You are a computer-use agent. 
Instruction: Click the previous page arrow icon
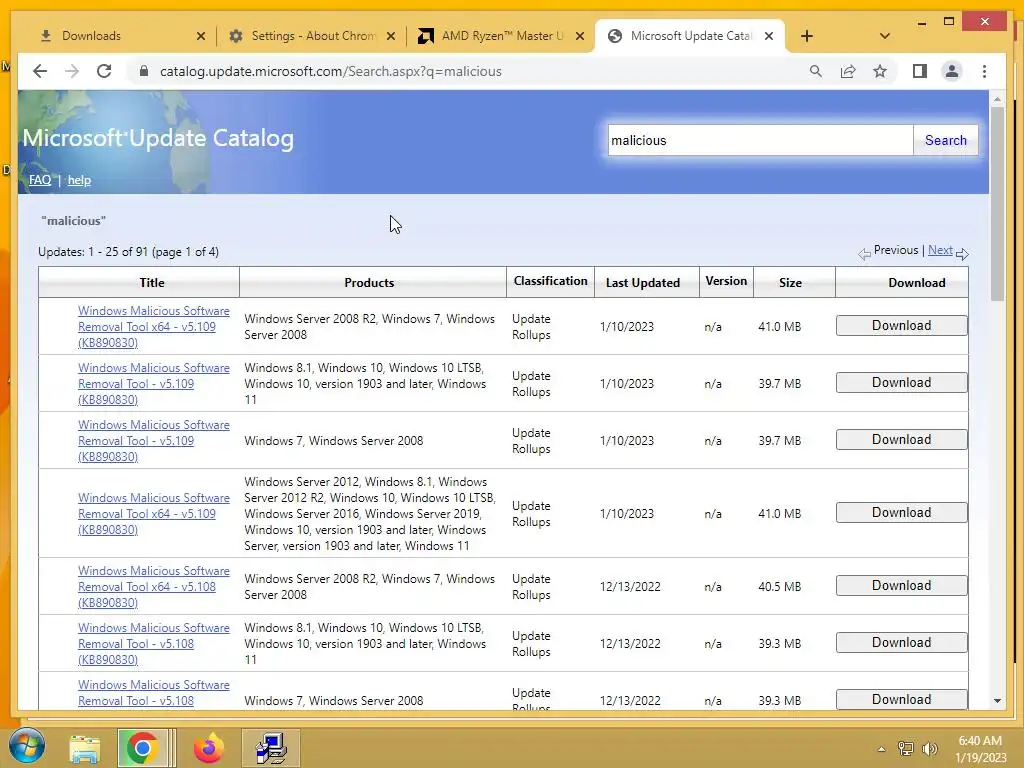[864, 254]
